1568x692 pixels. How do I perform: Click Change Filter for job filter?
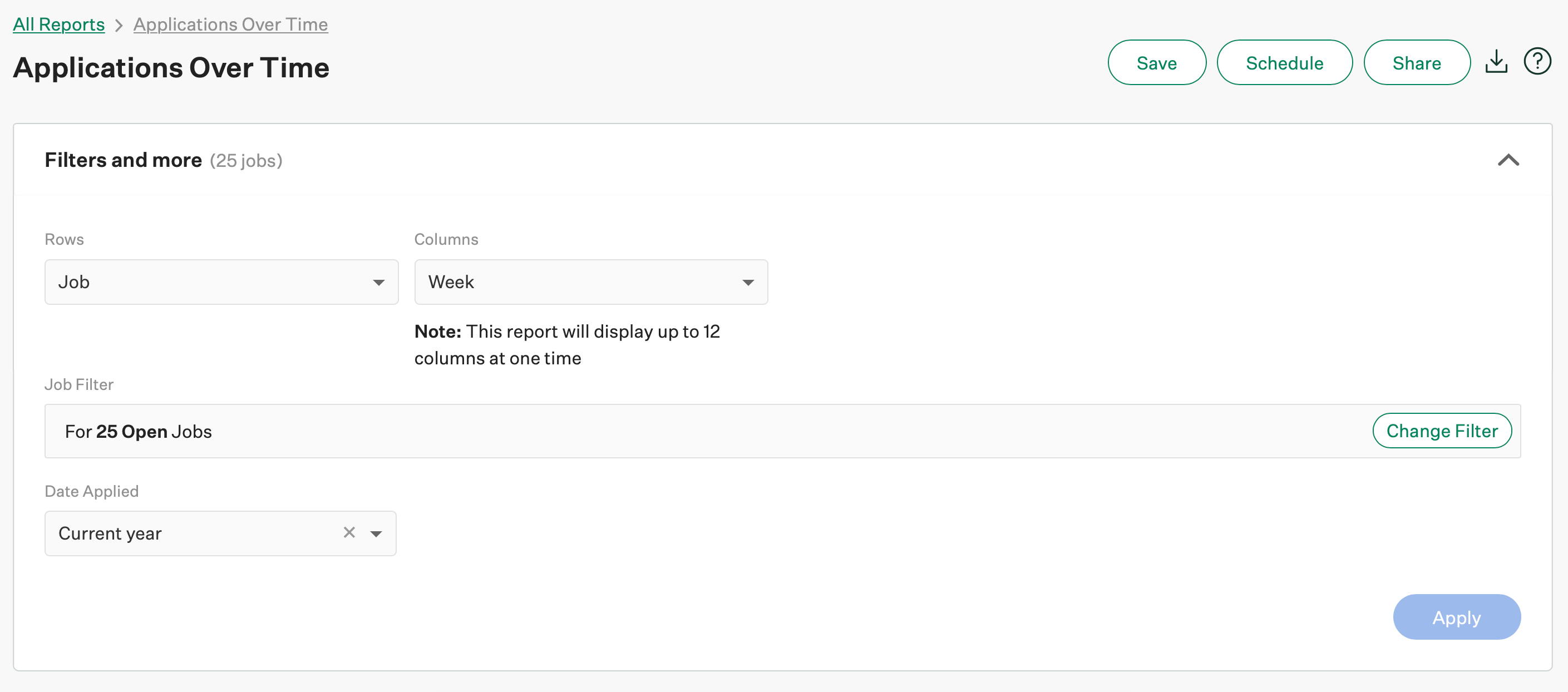click(1442, 431)
